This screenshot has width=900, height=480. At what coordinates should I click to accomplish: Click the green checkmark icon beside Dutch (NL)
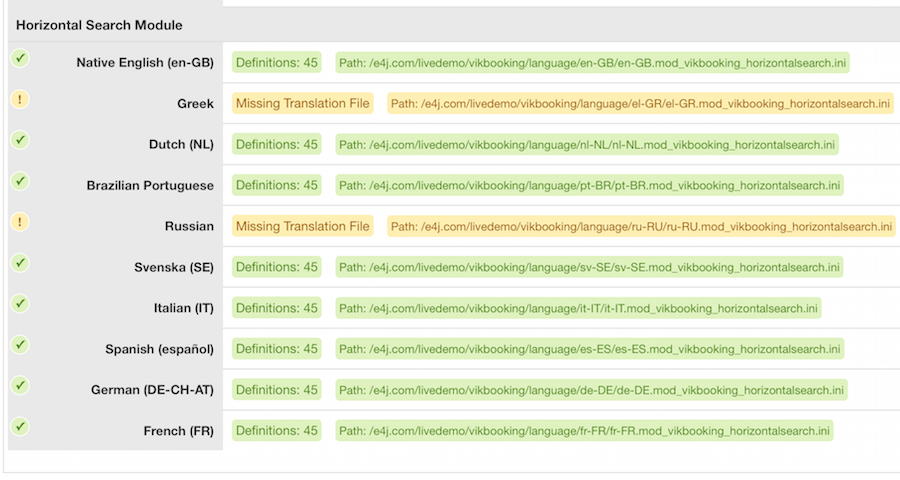coord(20,140)
